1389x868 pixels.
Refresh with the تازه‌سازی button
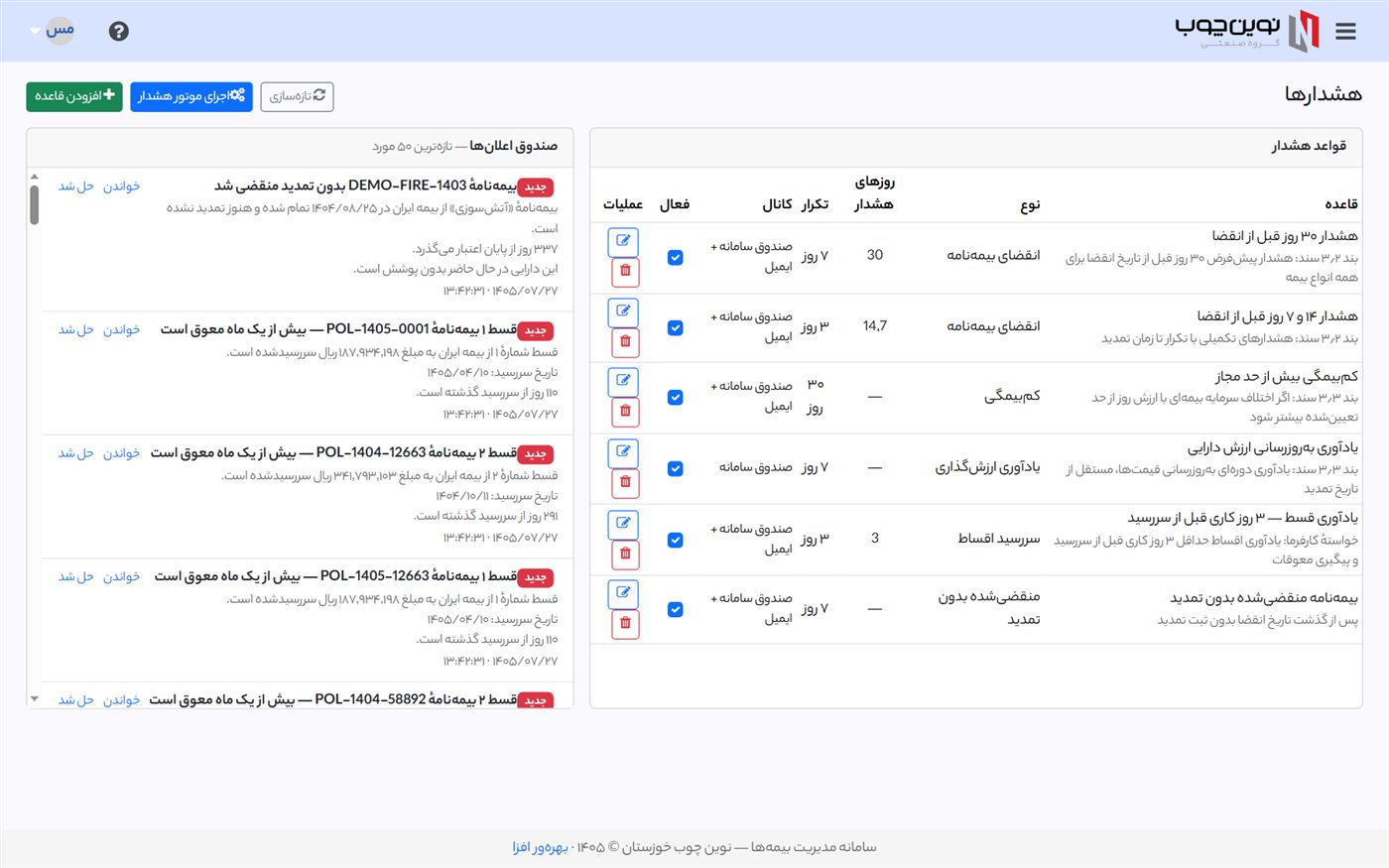tap(298, 96)
